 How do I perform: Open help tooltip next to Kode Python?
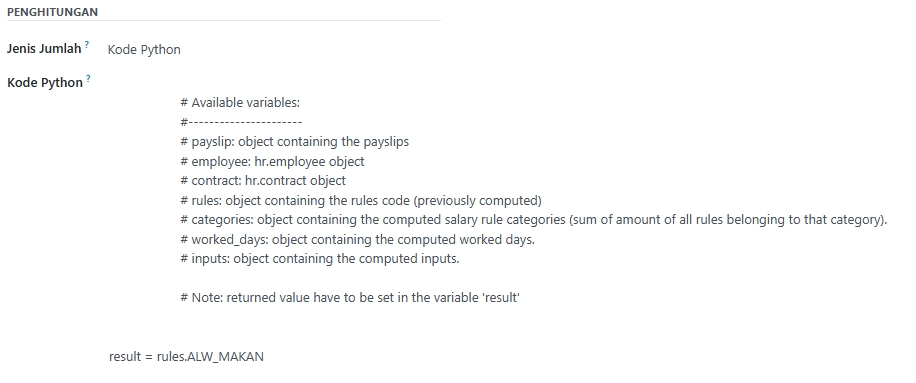click(x=89, y=78)
